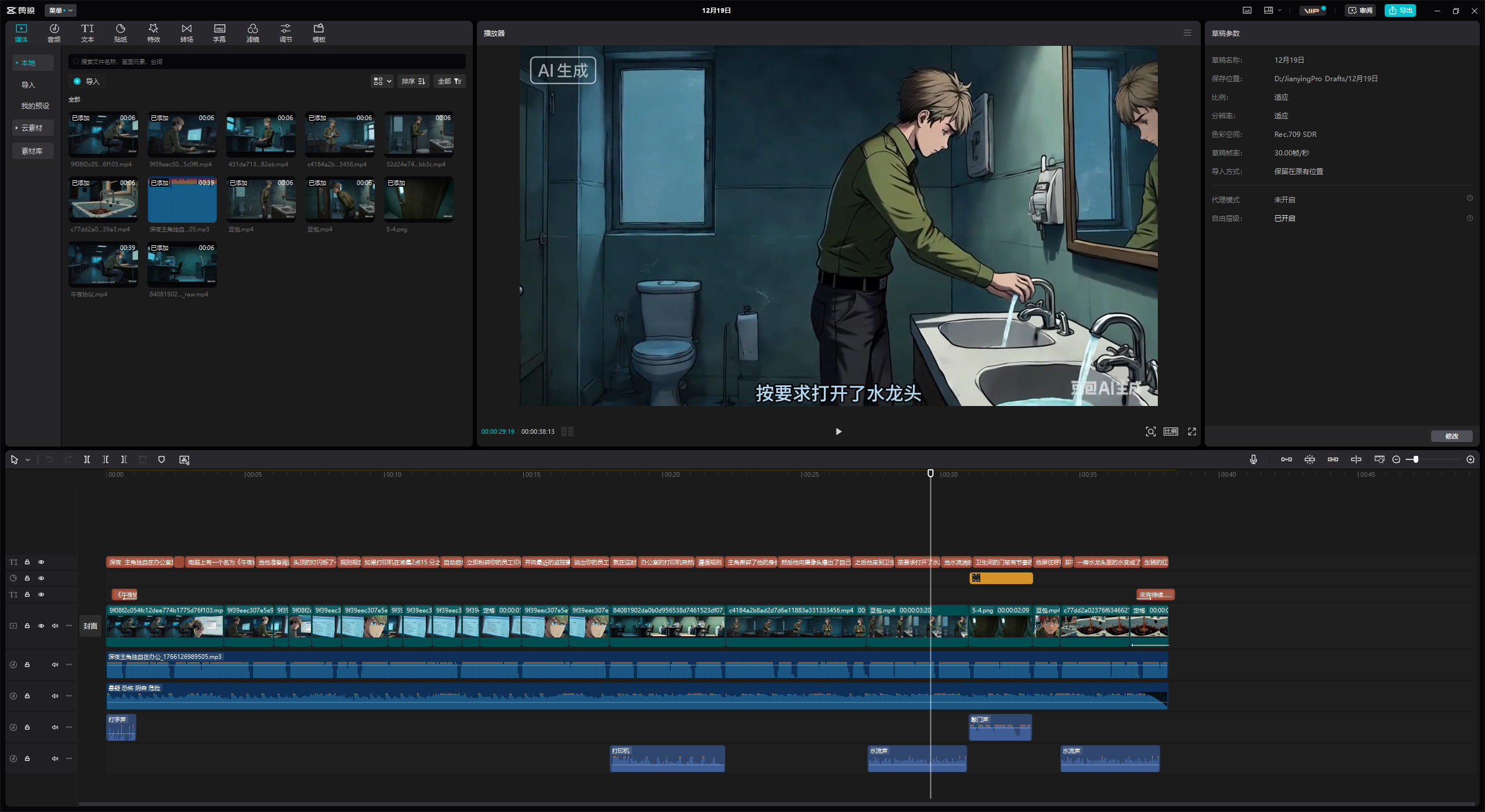Open the 菜单 menu at top left
The image size is (1485, 812).
click(60, 10)
